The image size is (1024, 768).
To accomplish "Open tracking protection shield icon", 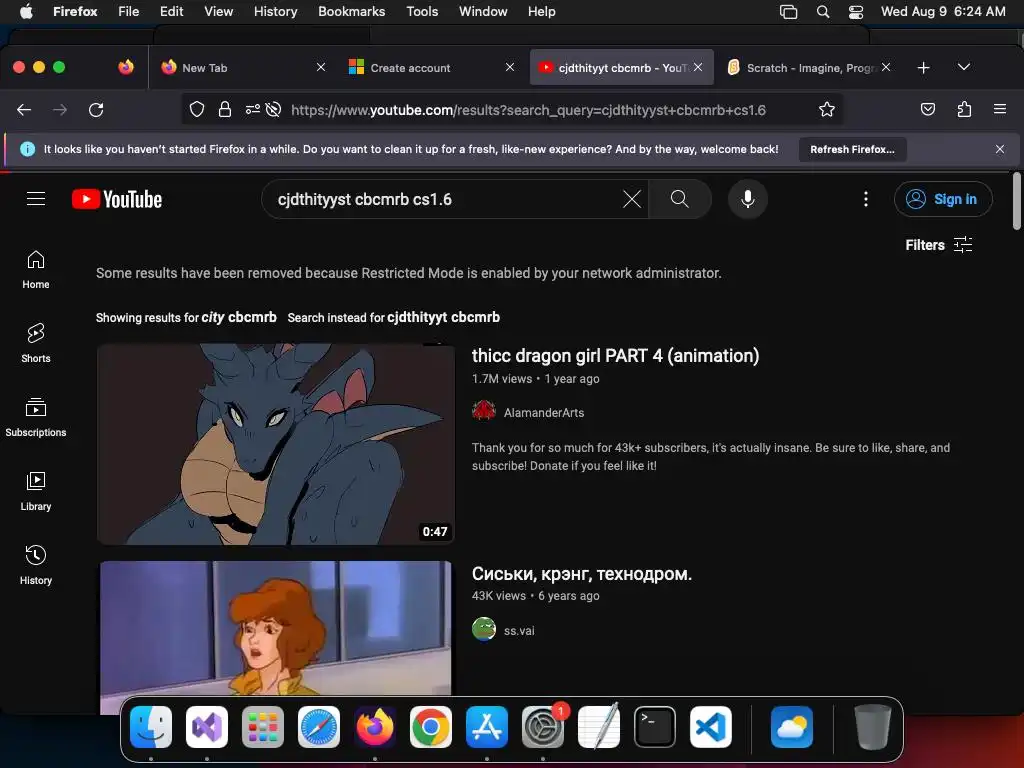I will [x=197, y=110].
